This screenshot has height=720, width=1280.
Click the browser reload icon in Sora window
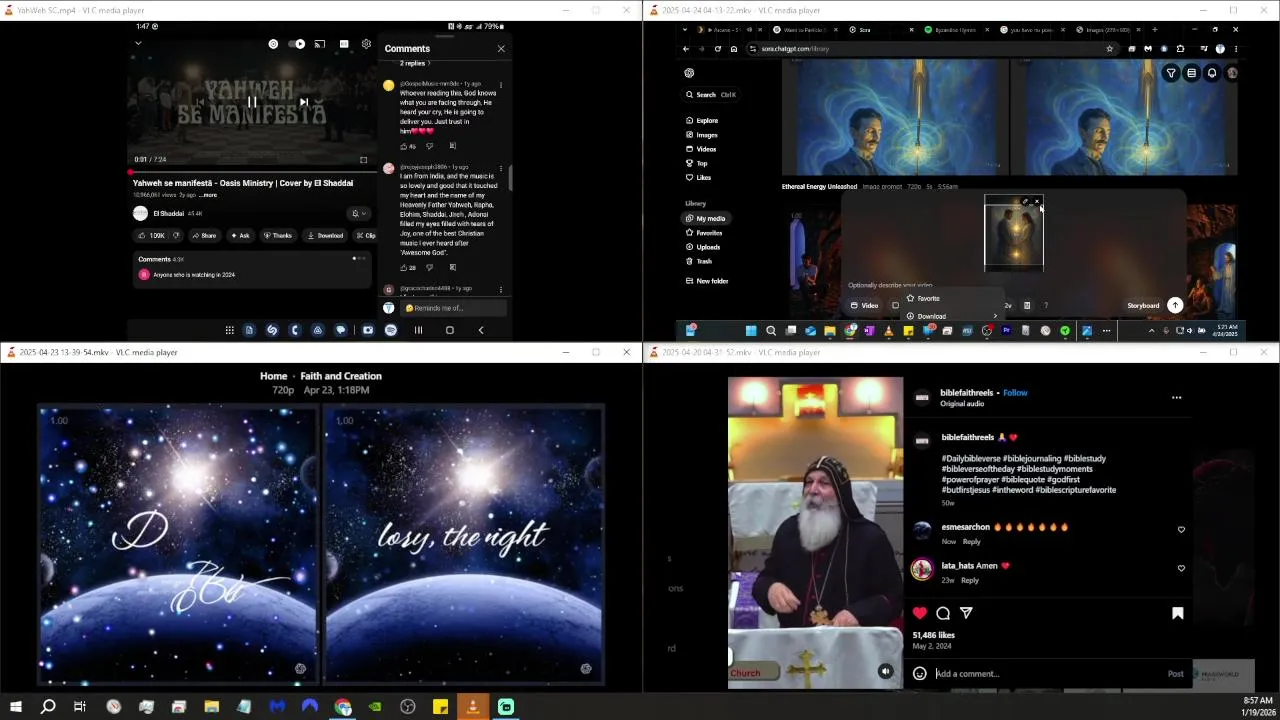click(717, 49)
